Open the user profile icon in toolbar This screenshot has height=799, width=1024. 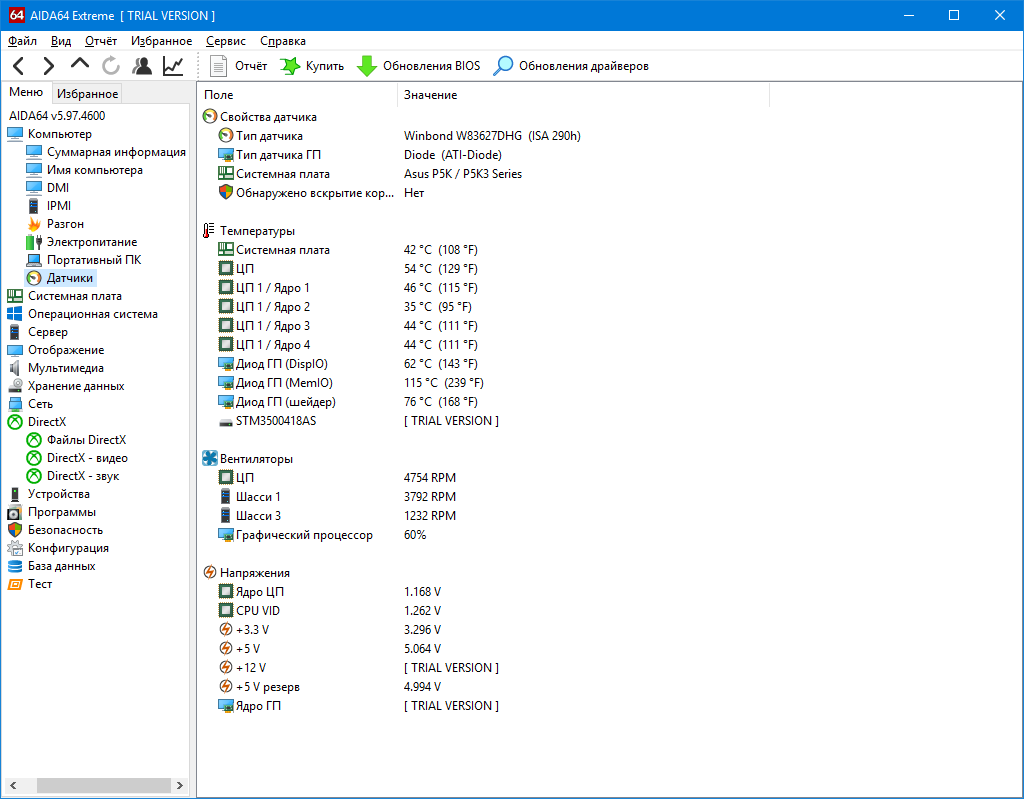click(x=142, y=66)
